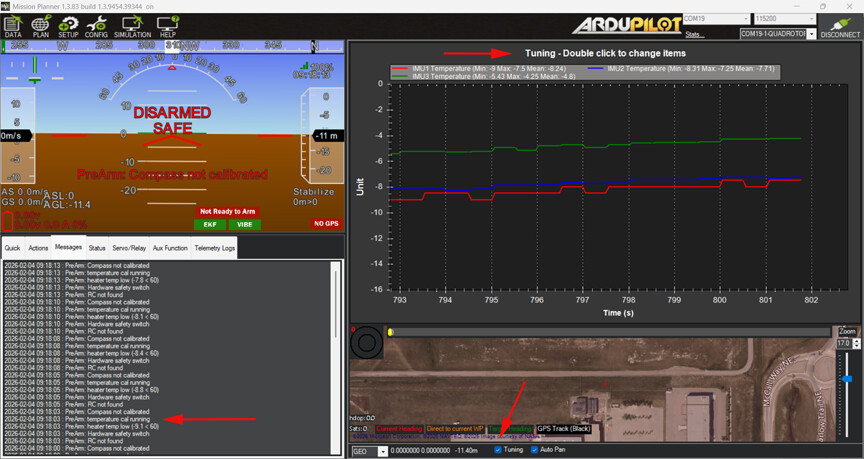This screenshot has height=459, width=864.
Task: Open the DATA flight data screen
Action: 13,26
